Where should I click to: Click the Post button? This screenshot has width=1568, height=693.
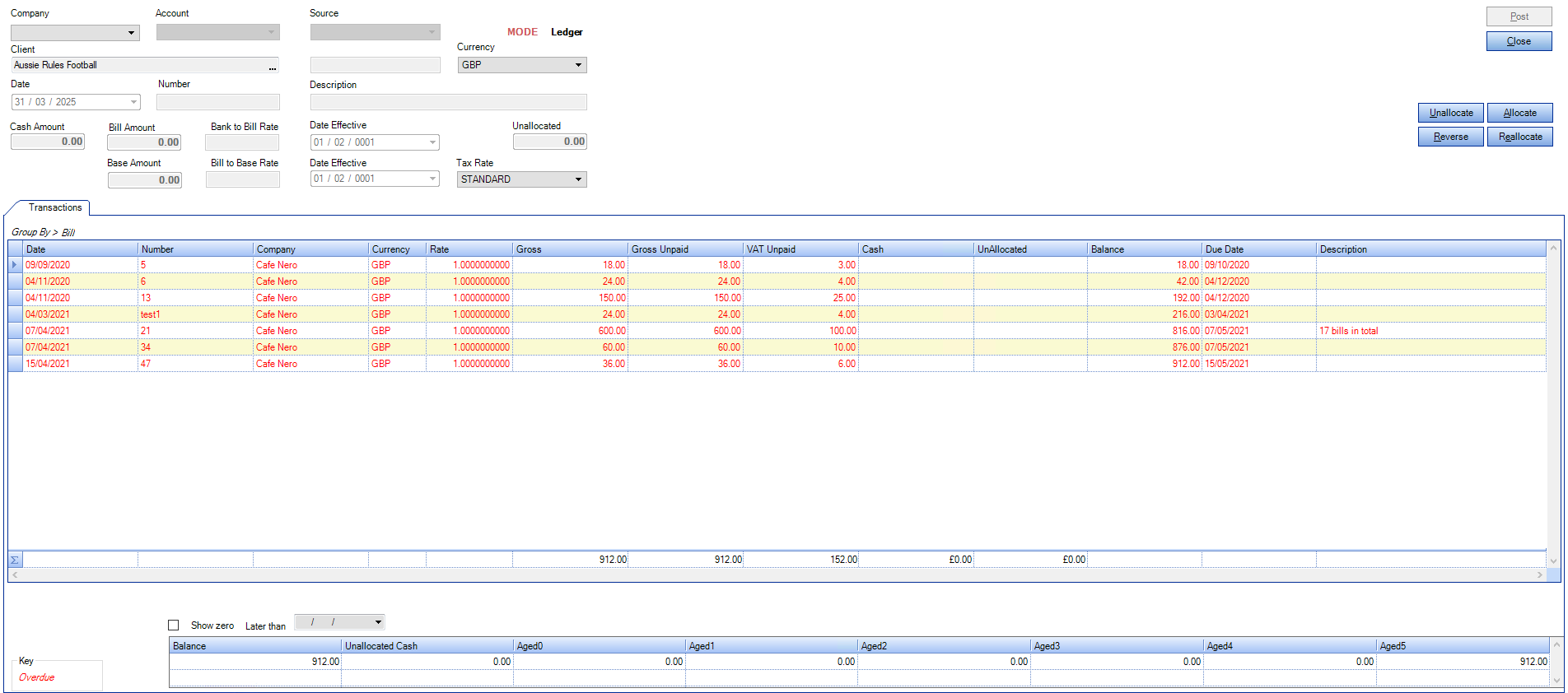point(1519,16)
